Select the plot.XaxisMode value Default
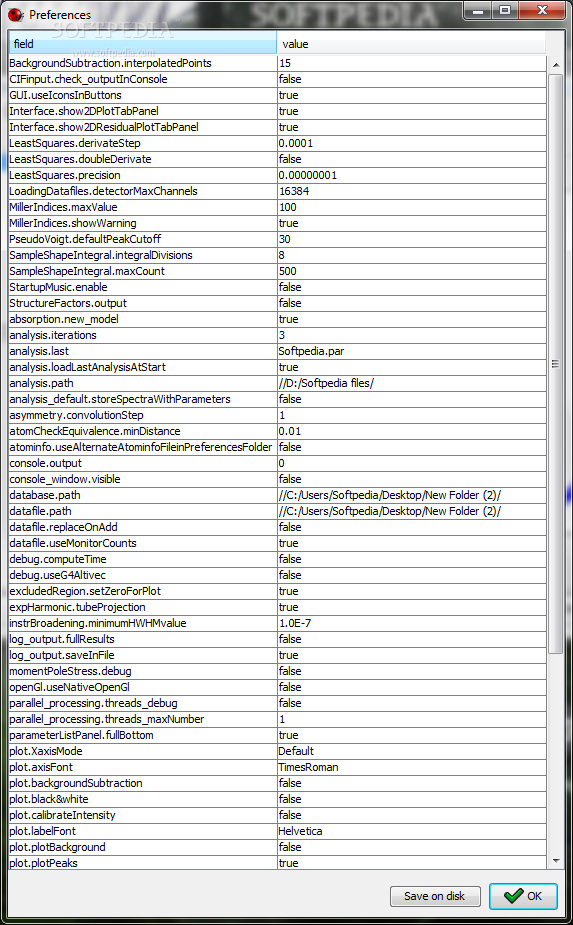The height and width of the screenshot is (925, 573). 411,751
